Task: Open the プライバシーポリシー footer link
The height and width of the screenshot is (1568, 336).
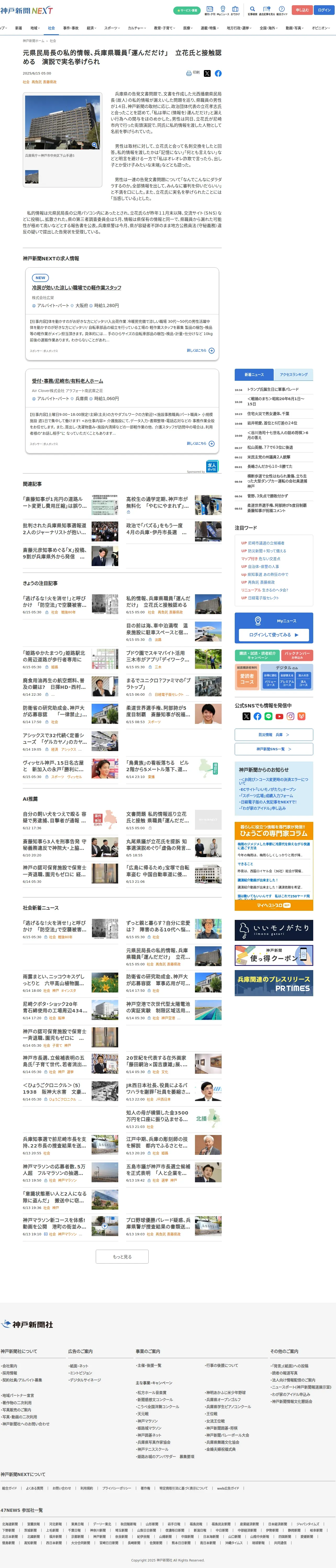Action: pos(116,1488)
